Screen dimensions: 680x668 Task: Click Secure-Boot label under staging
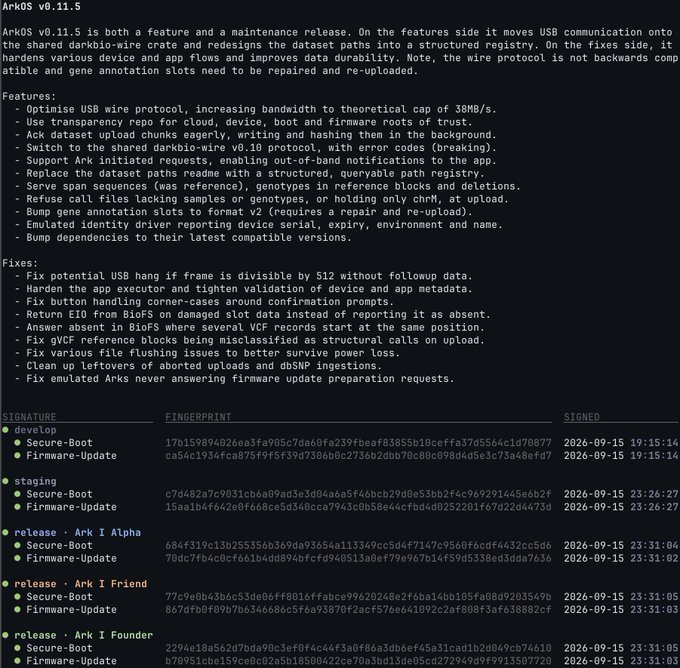click(59, 494)
